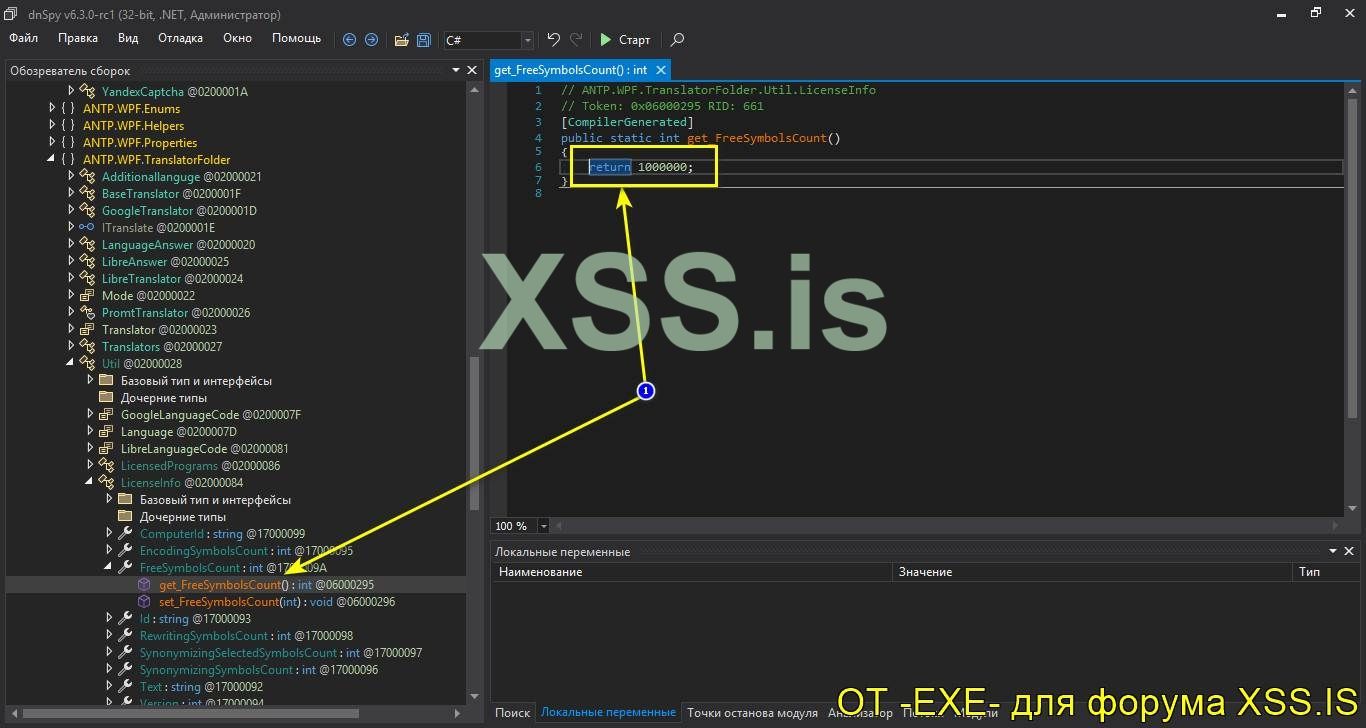Image resolution: width=1366 pixels, height=728 pixels.
Task: Open the Отладка menu
Action: click(180, 38)
